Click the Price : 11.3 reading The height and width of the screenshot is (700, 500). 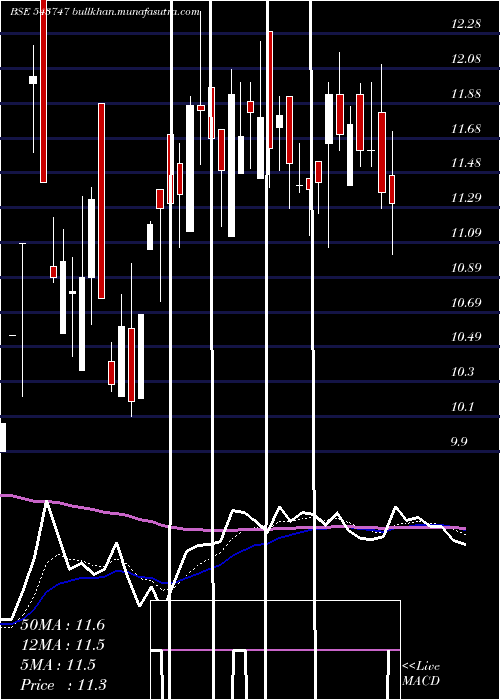pyautogui.click(x=63, y=685)
